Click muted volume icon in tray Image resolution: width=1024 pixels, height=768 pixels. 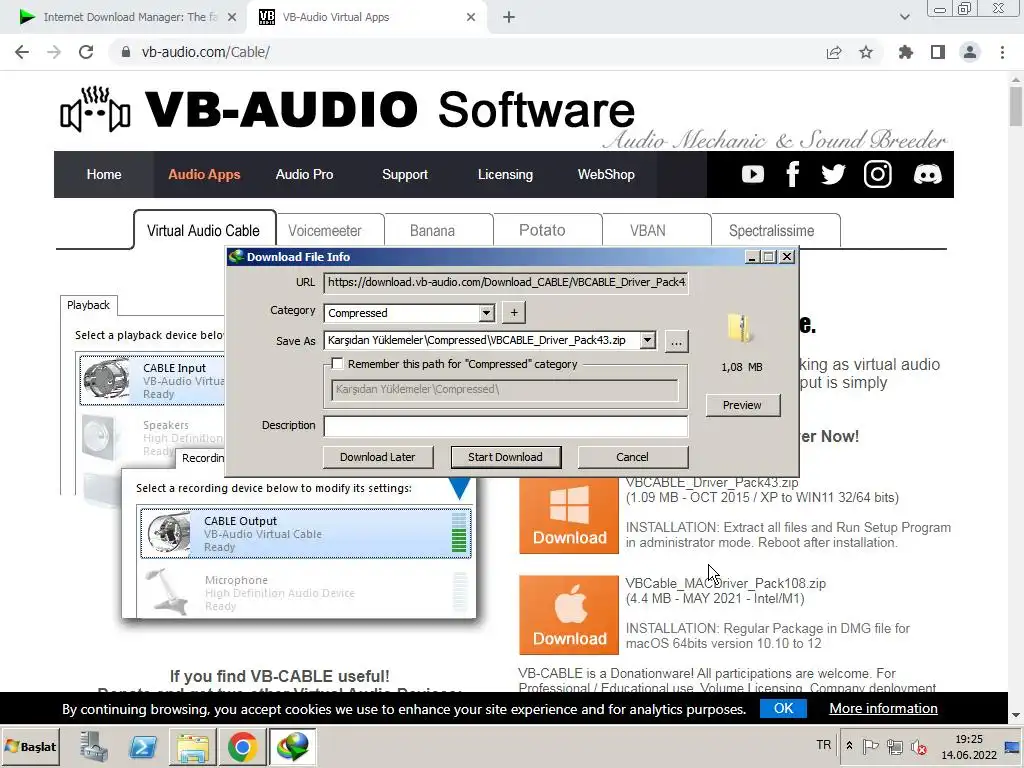(918, 746)
